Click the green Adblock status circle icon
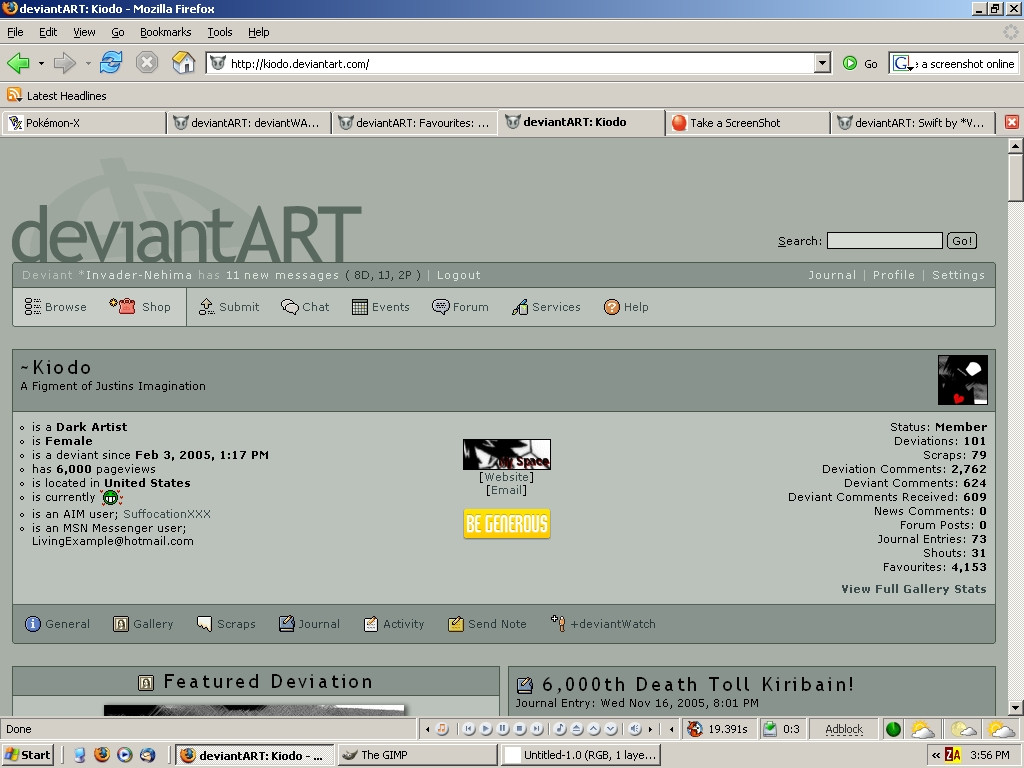 [893, 729]
